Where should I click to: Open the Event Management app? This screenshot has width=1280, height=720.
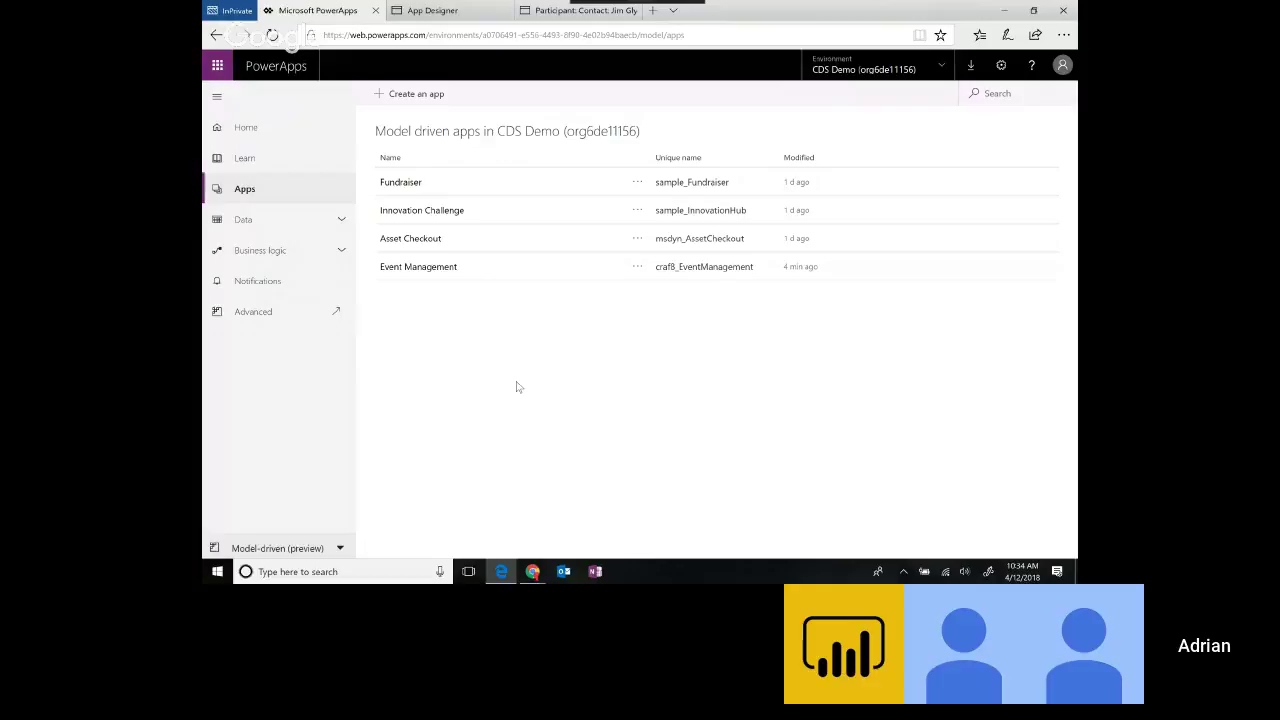click(x=418, y=266)
